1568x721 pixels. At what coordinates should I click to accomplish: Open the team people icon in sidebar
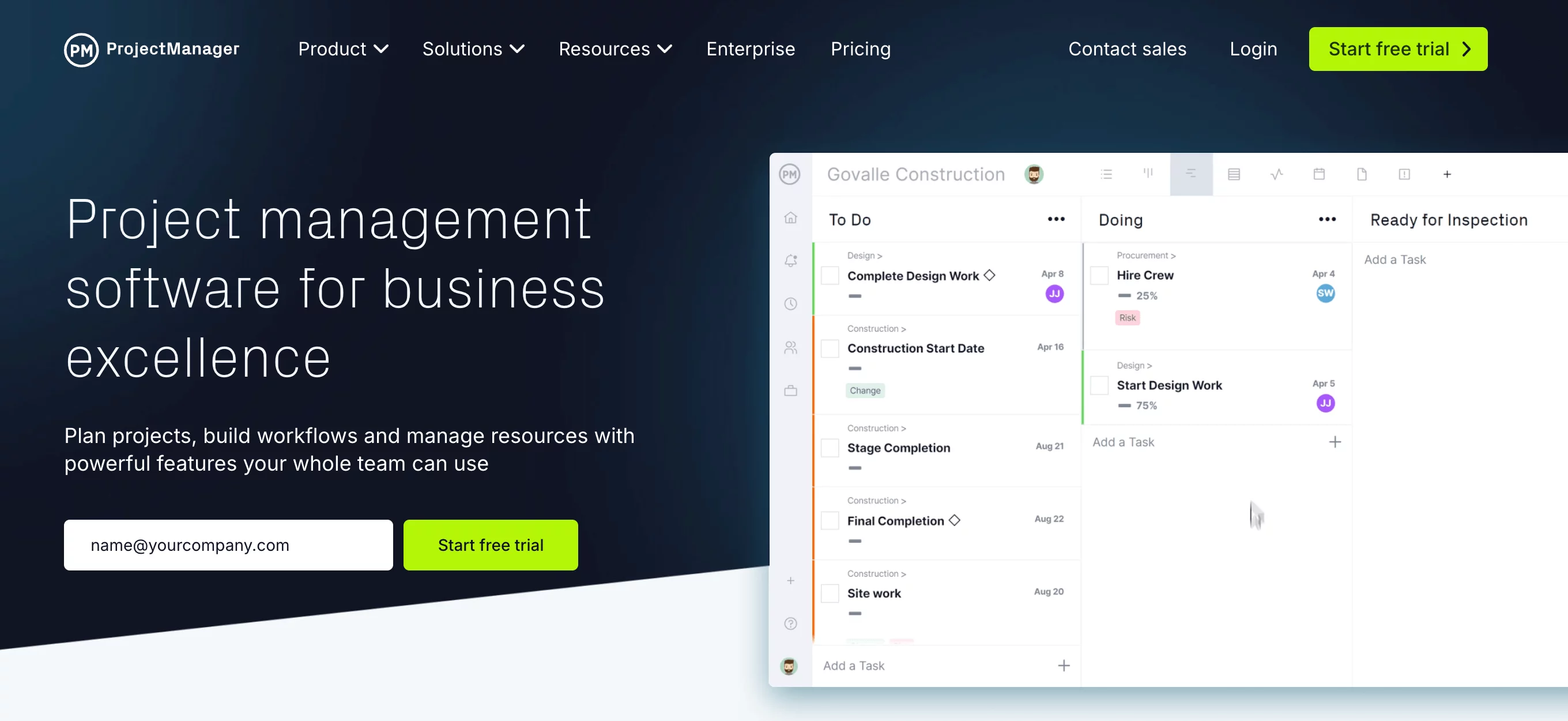[790, 347]
